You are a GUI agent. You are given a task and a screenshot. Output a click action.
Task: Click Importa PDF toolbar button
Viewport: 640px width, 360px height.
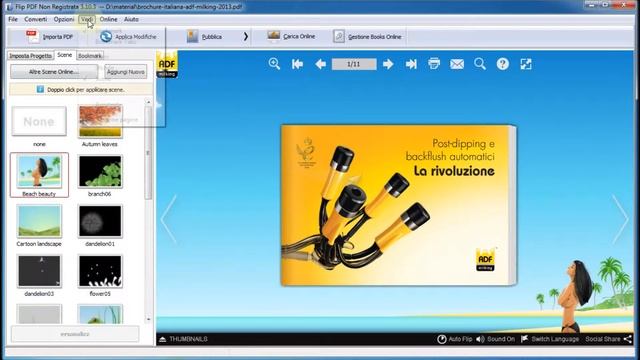pos(49,37)
